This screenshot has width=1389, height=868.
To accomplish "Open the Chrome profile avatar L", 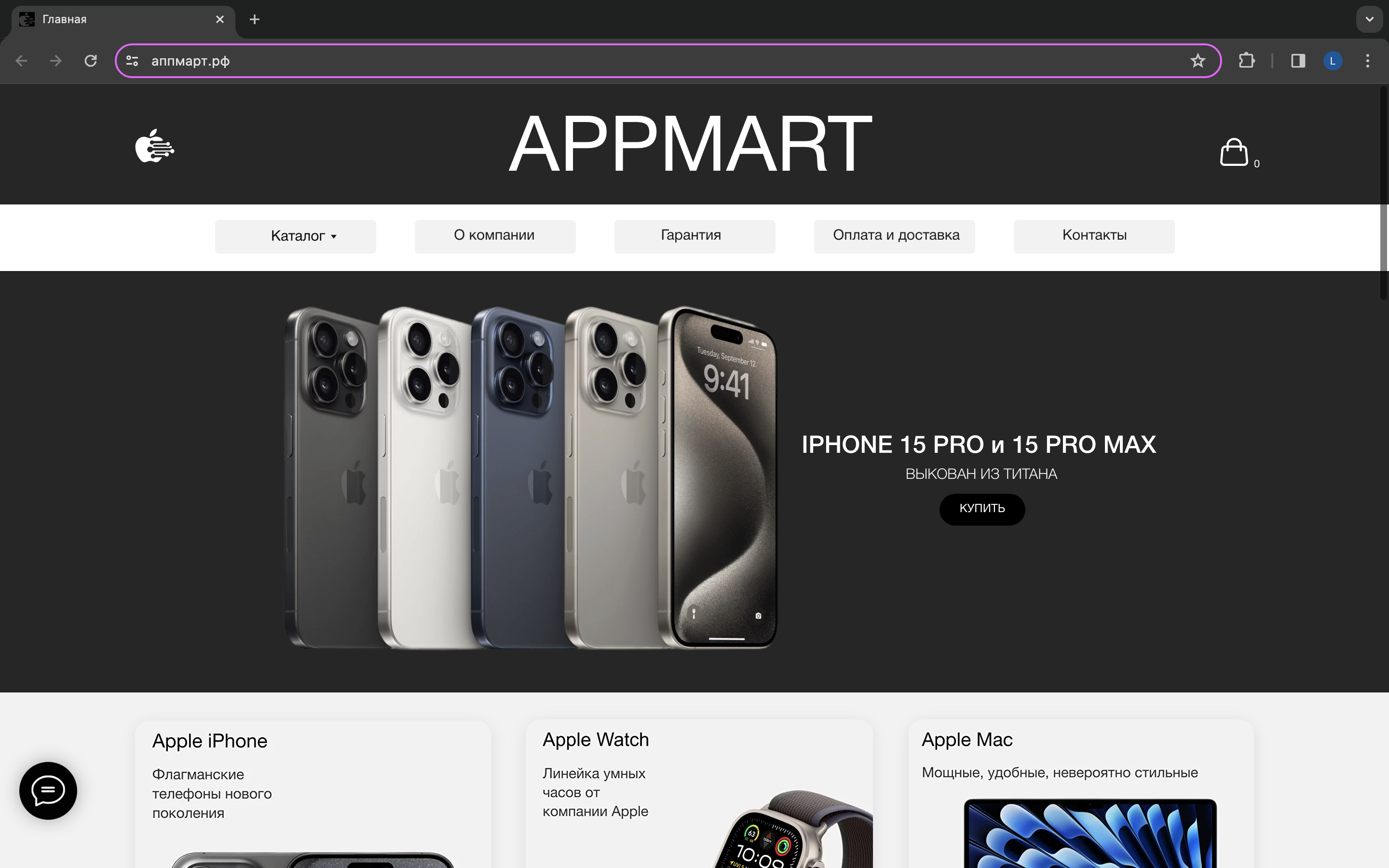I will [1333, 61].
